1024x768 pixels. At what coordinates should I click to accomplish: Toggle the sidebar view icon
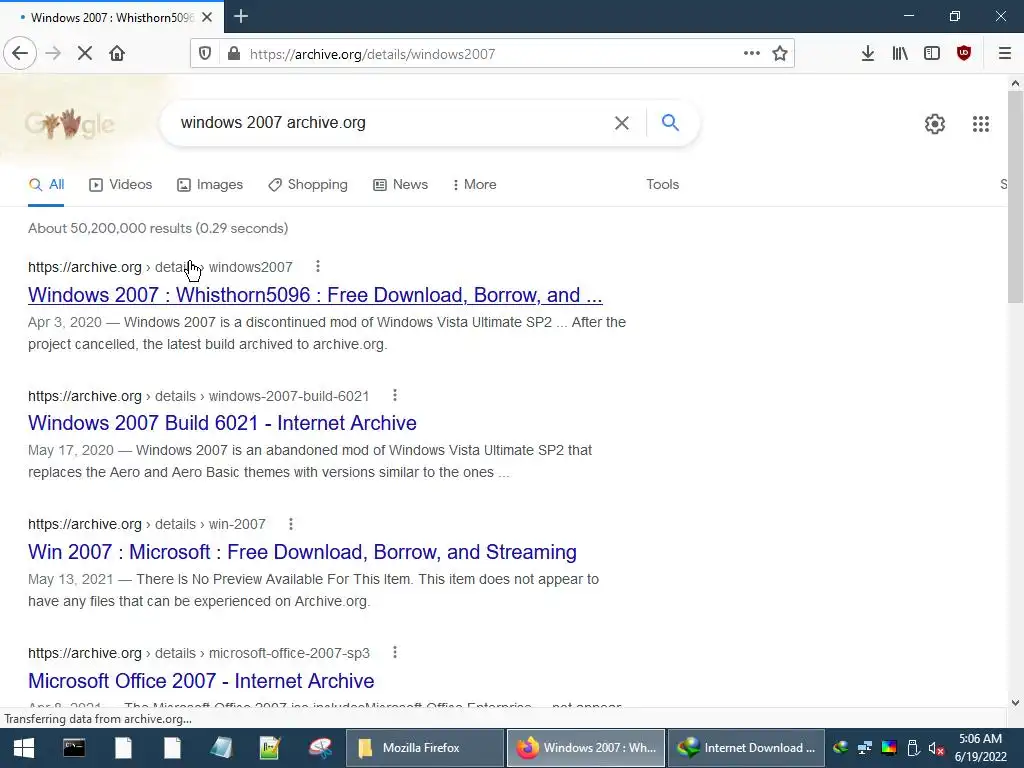pyautogui.click(x=932, y=54)
